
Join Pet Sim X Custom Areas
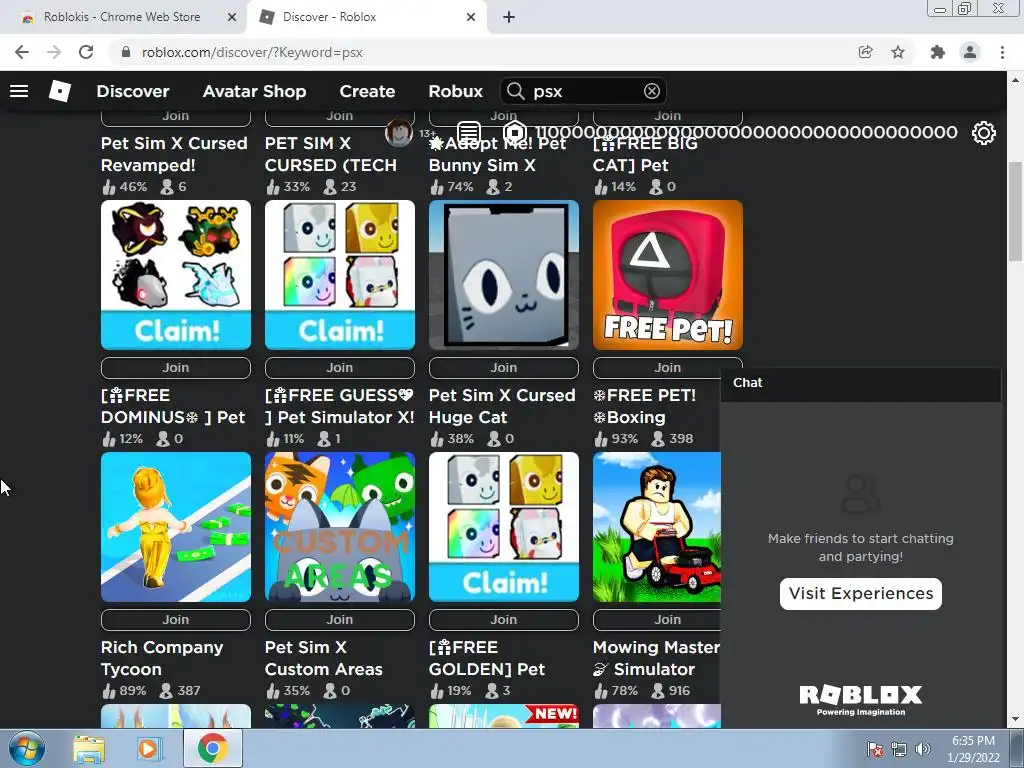(x=340, y=620)
